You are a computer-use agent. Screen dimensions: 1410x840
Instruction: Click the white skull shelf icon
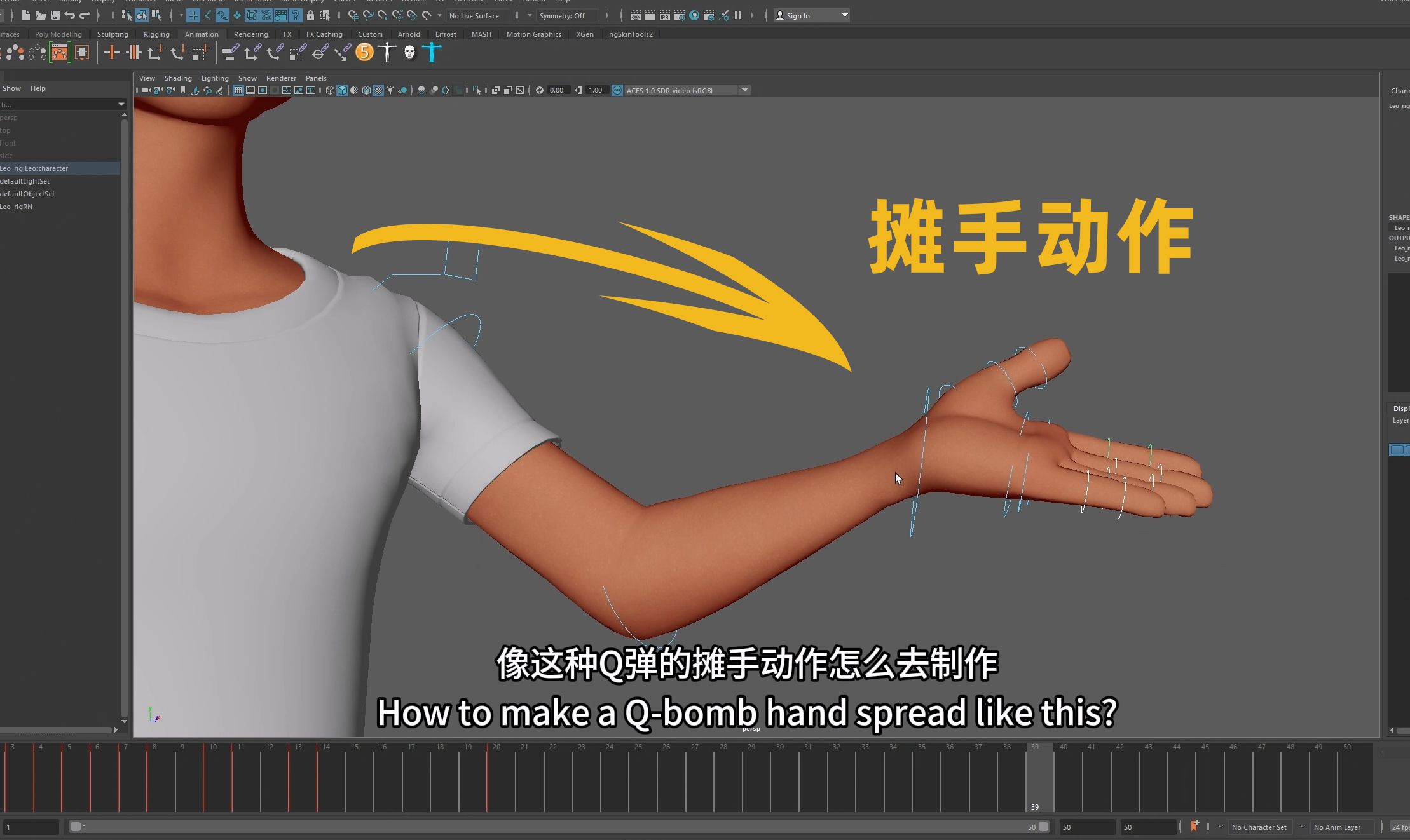(x=409, y=52)
